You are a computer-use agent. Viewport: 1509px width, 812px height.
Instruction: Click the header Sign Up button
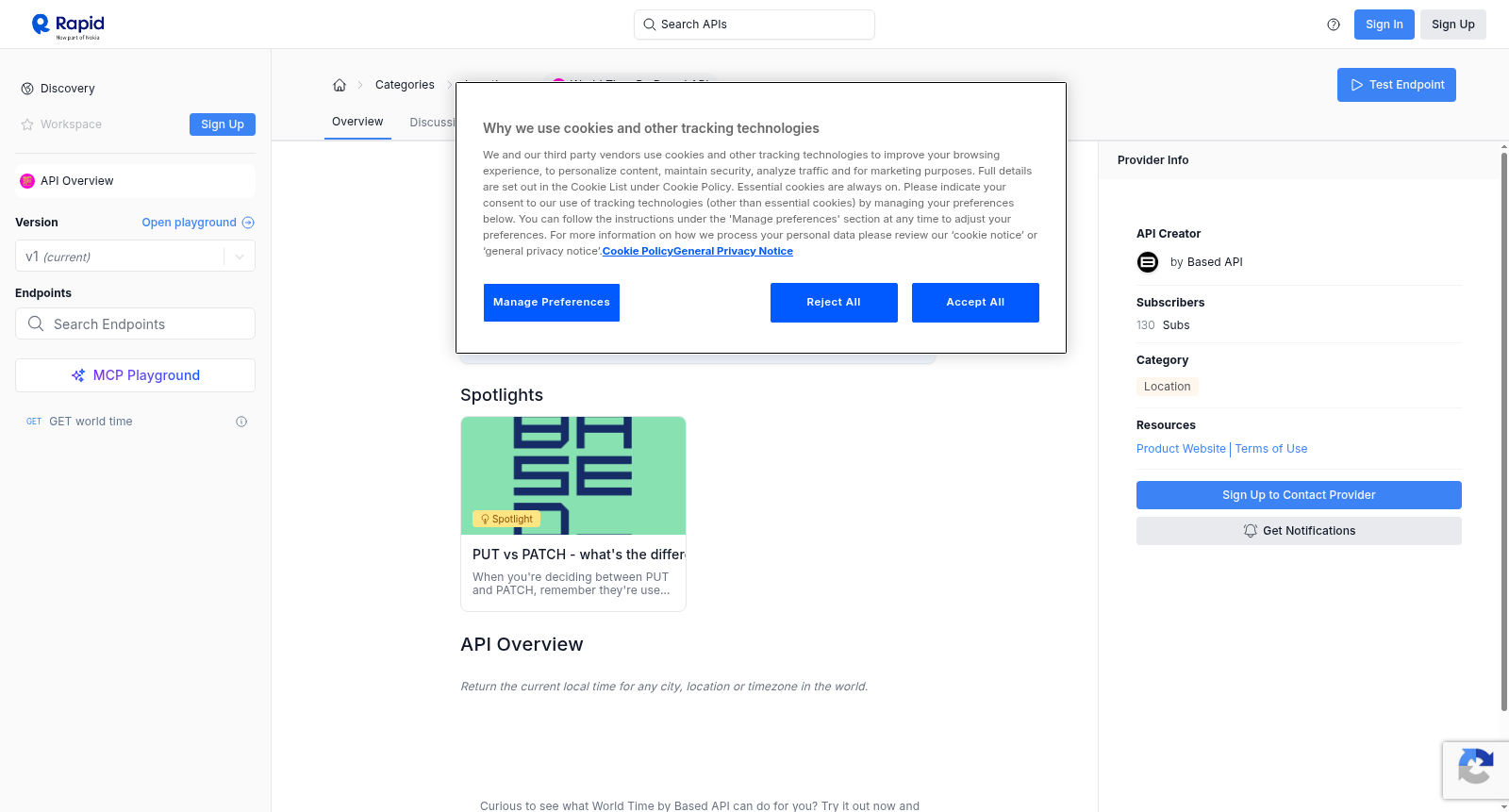(x=1453, y=25)
